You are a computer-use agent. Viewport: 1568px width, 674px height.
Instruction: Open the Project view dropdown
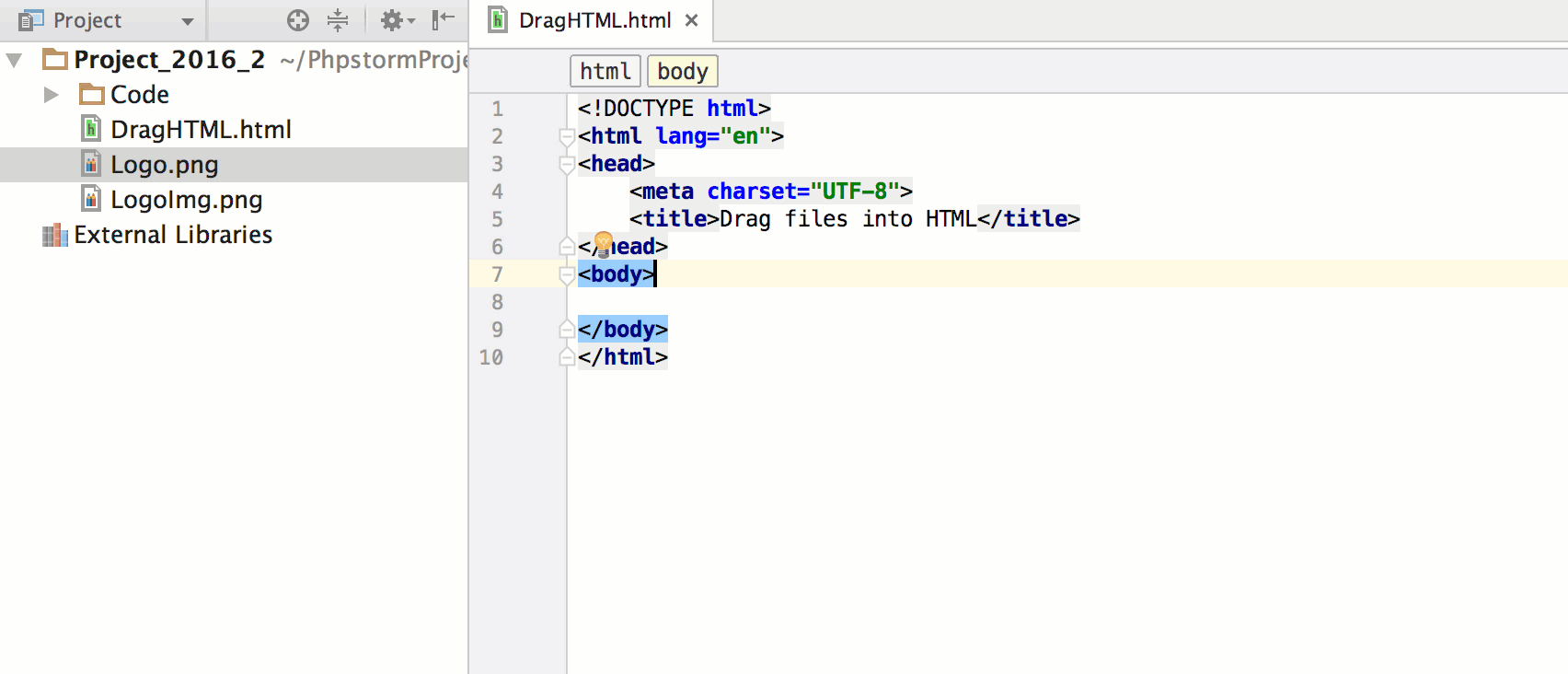[x=188, y=21]
